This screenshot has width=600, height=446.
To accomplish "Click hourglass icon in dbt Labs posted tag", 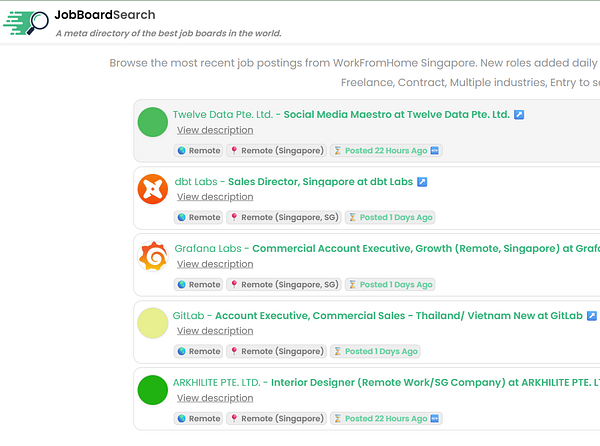I will [352, 217].
